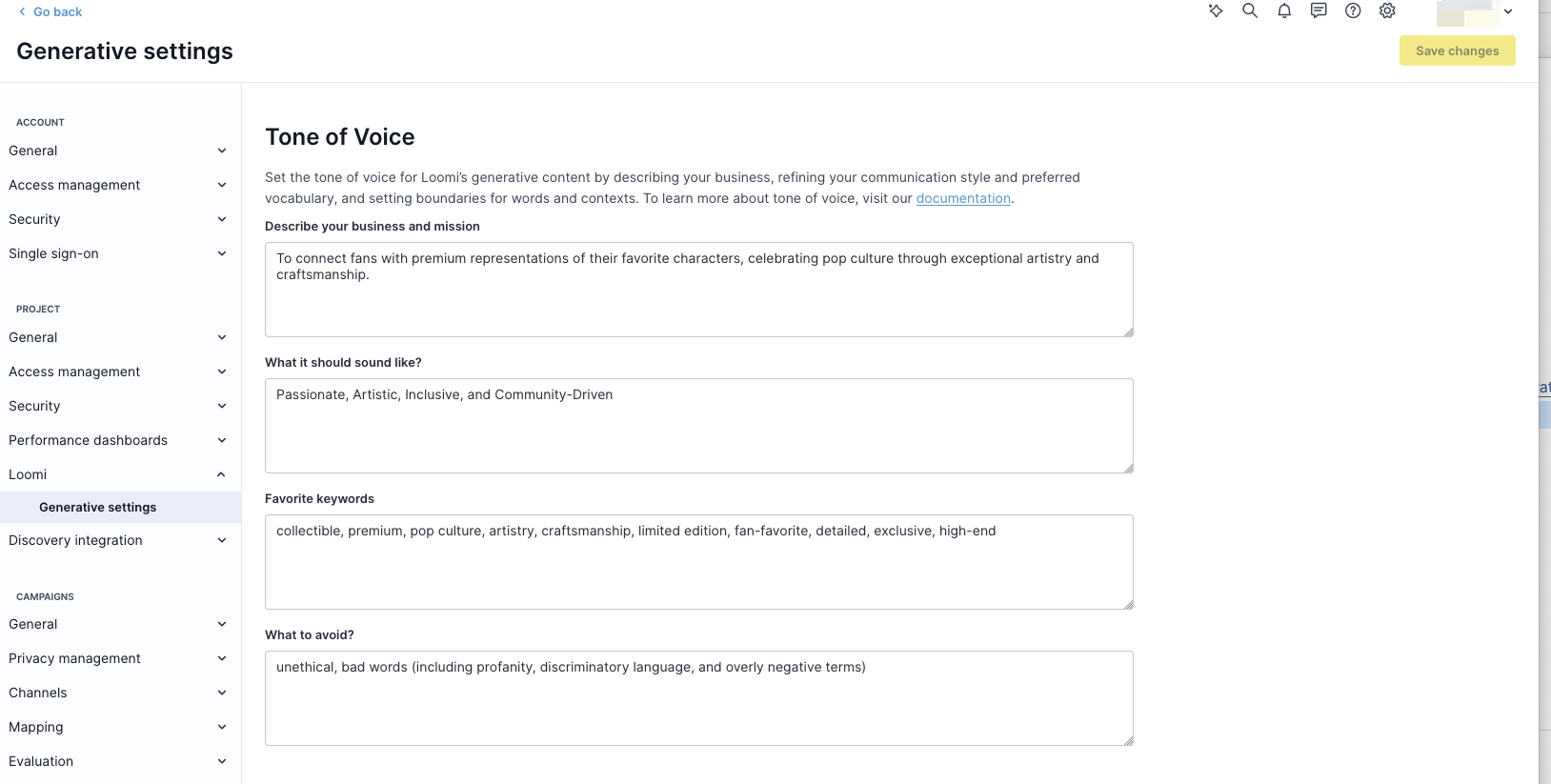Viewport: 1551px width, 784px height.
Task: Select Single sign-on in the sidebar
Action: pyautogui.click(x=53, y=253)
